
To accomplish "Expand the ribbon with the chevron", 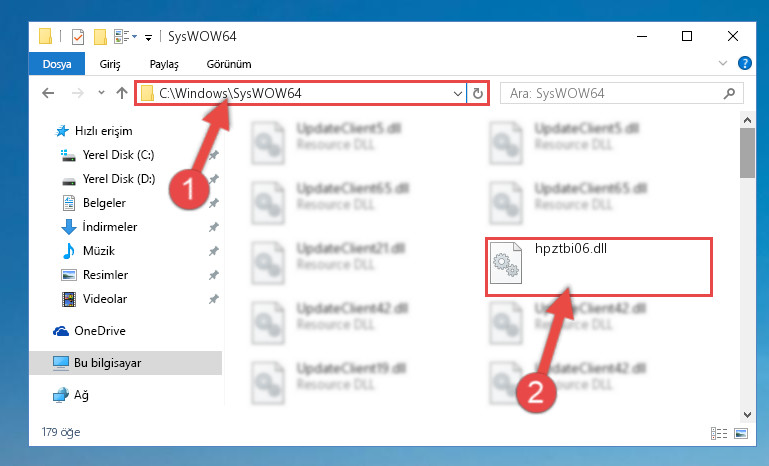I will (x=722, y=63).
